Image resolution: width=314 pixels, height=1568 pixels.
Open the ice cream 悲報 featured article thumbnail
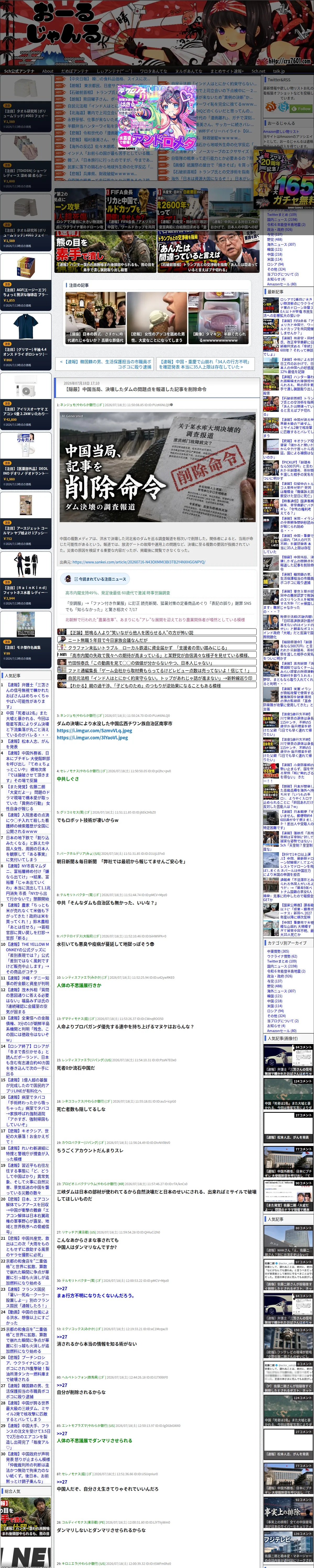click(x=157, y=318)
